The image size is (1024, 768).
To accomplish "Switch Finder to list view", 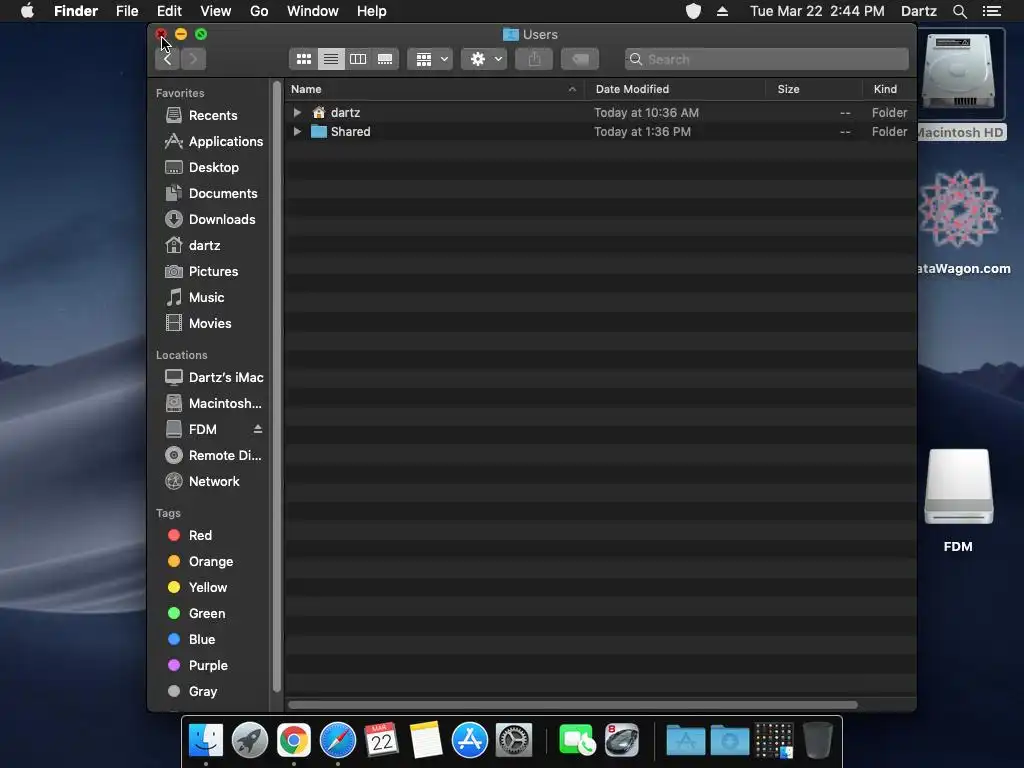I will tap(331, 59).
